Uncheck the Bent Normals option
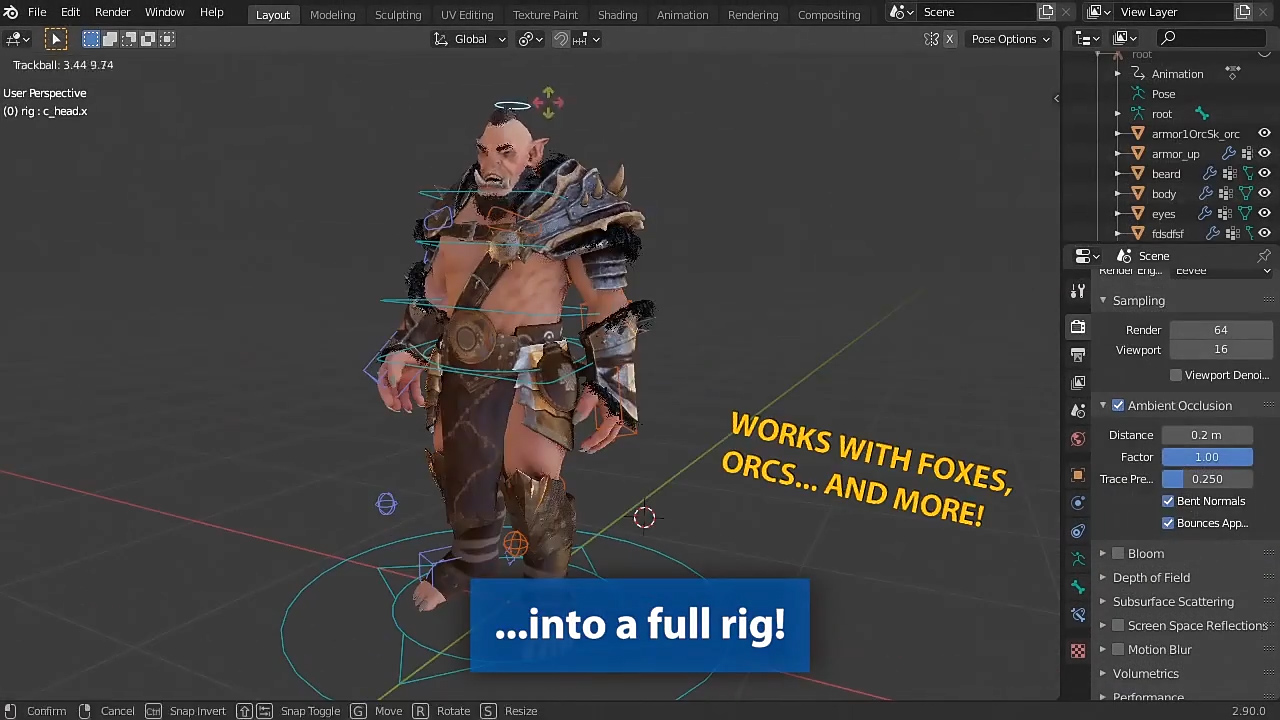 tap(1168, 501)
